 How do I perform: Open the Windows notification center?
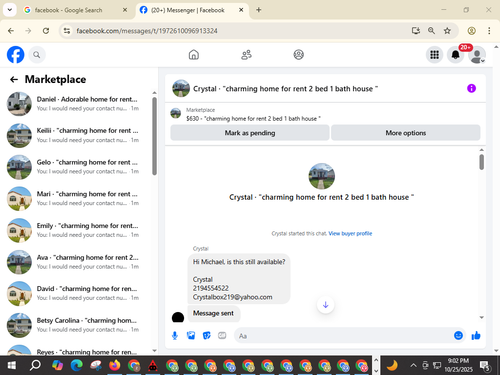(485, 366)
